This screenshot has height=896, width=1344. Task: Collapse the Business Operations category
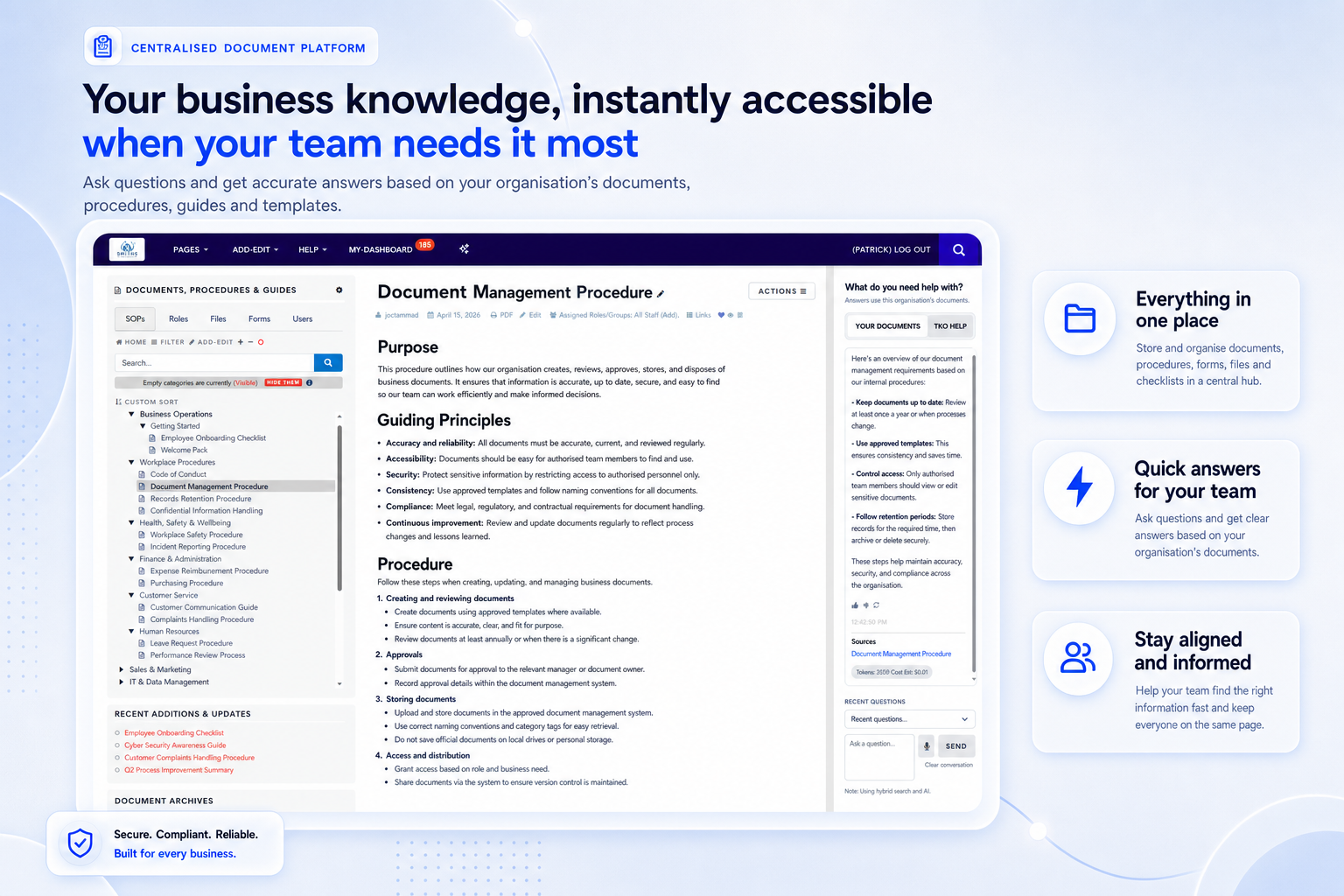pos(131,414)
